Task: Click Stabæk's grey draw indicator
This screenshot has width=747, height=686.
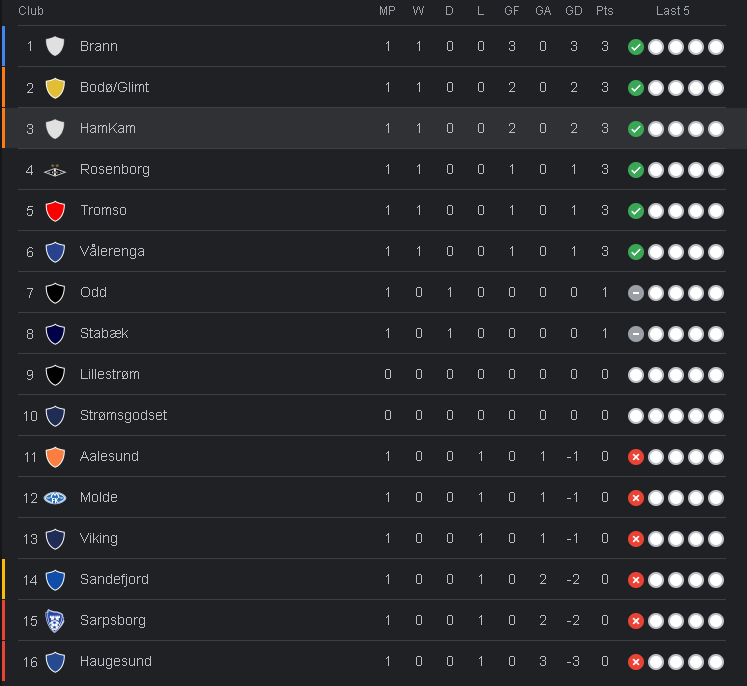Action: tap(635, 334)
